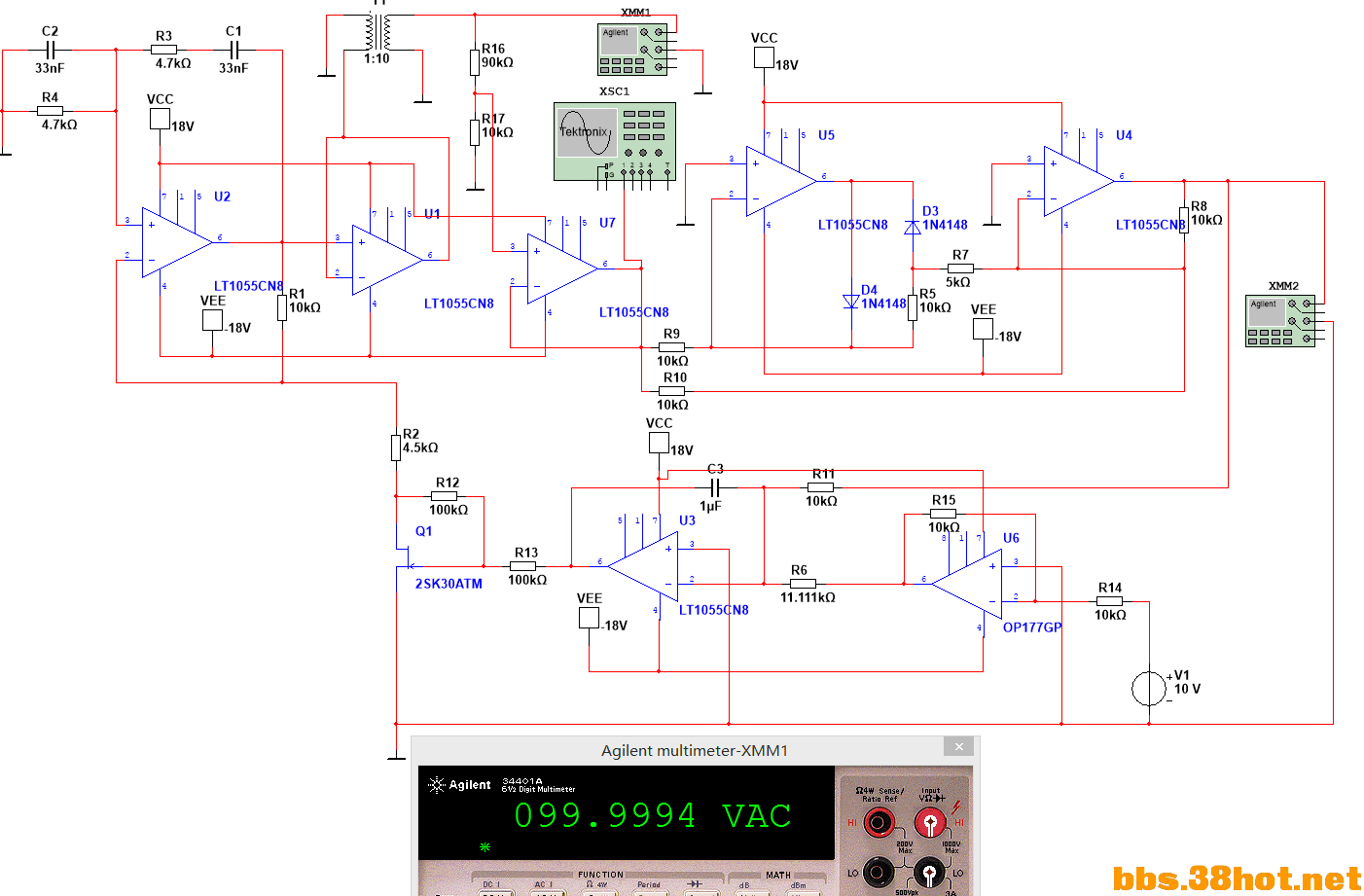Select resistor R16 symbol
1364x896 pixels.
coord(475,62)
